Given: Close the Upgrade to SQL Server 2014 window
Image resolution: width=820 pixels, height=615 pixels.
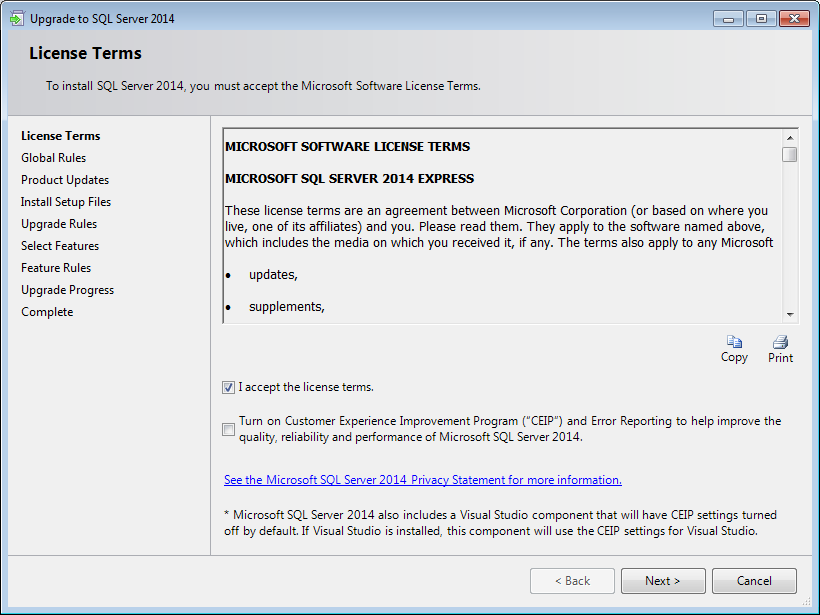Looking at the screenshot, I should (794, 19).
